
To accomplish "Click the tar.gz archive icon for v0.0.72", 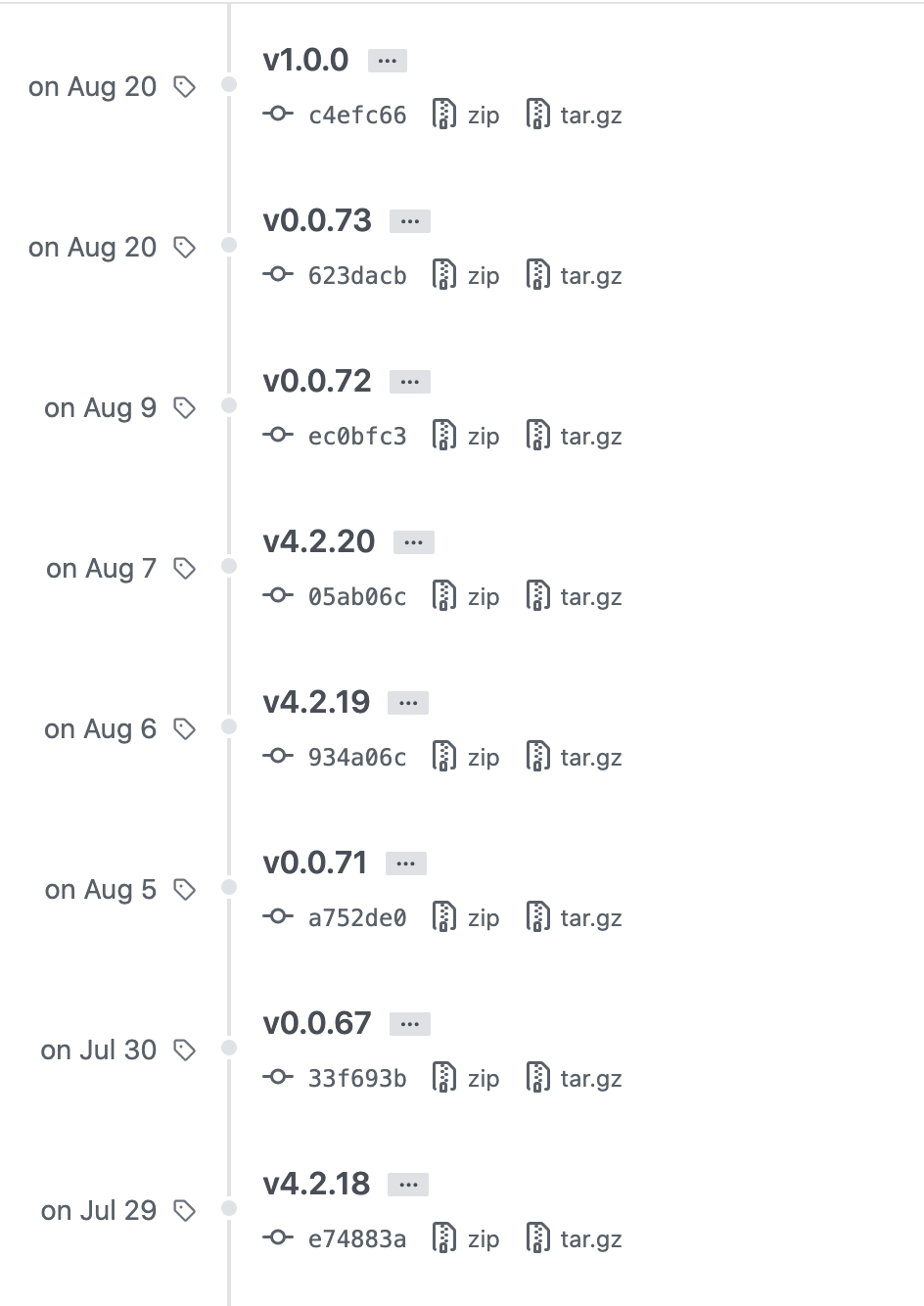I will pyautogui.click(x=538, y=436).
